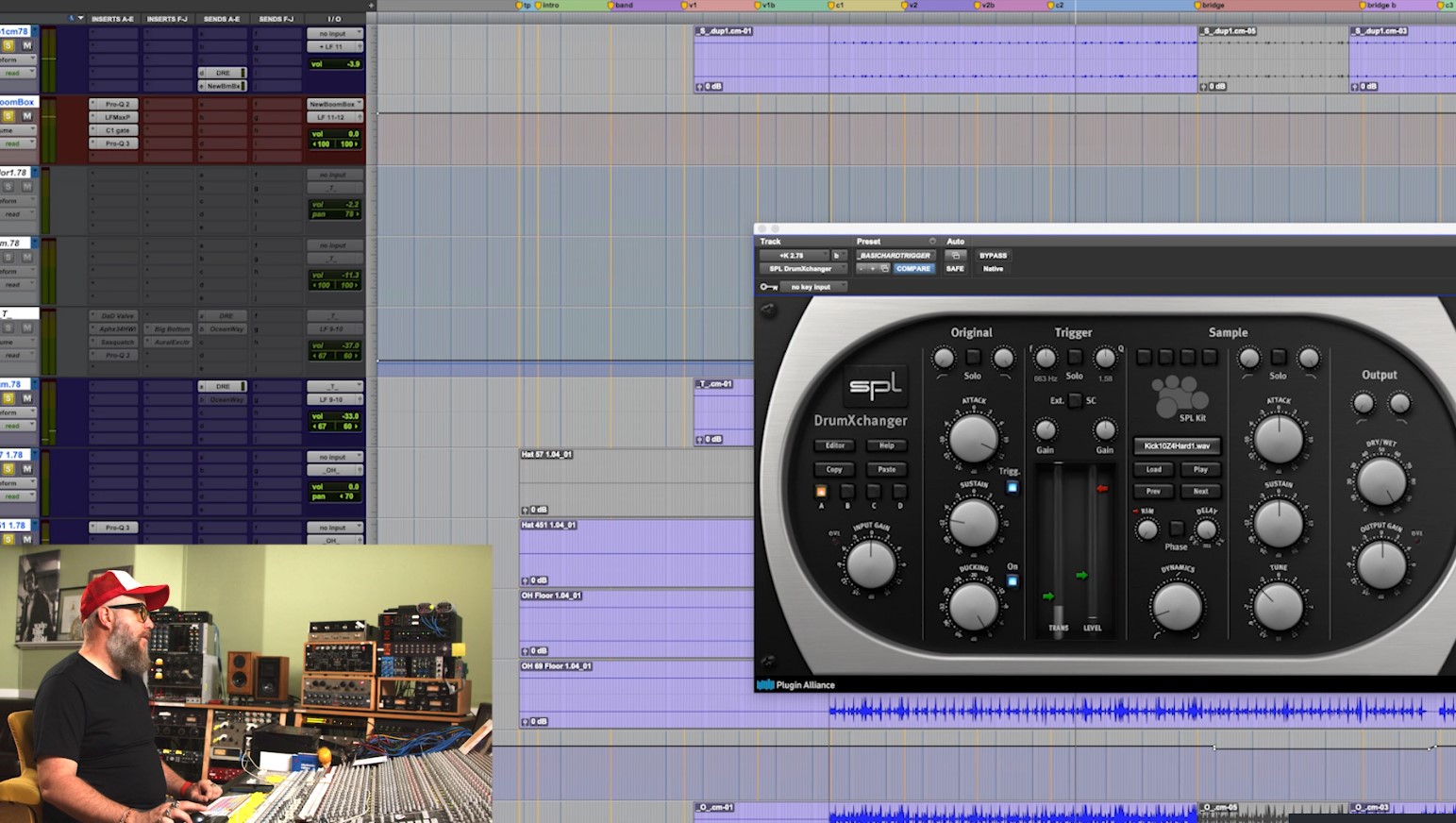This screenshot has width=1456, height=823.
Task: Toggle Solo in the Trigger section
Action: tap(1075, 357)
